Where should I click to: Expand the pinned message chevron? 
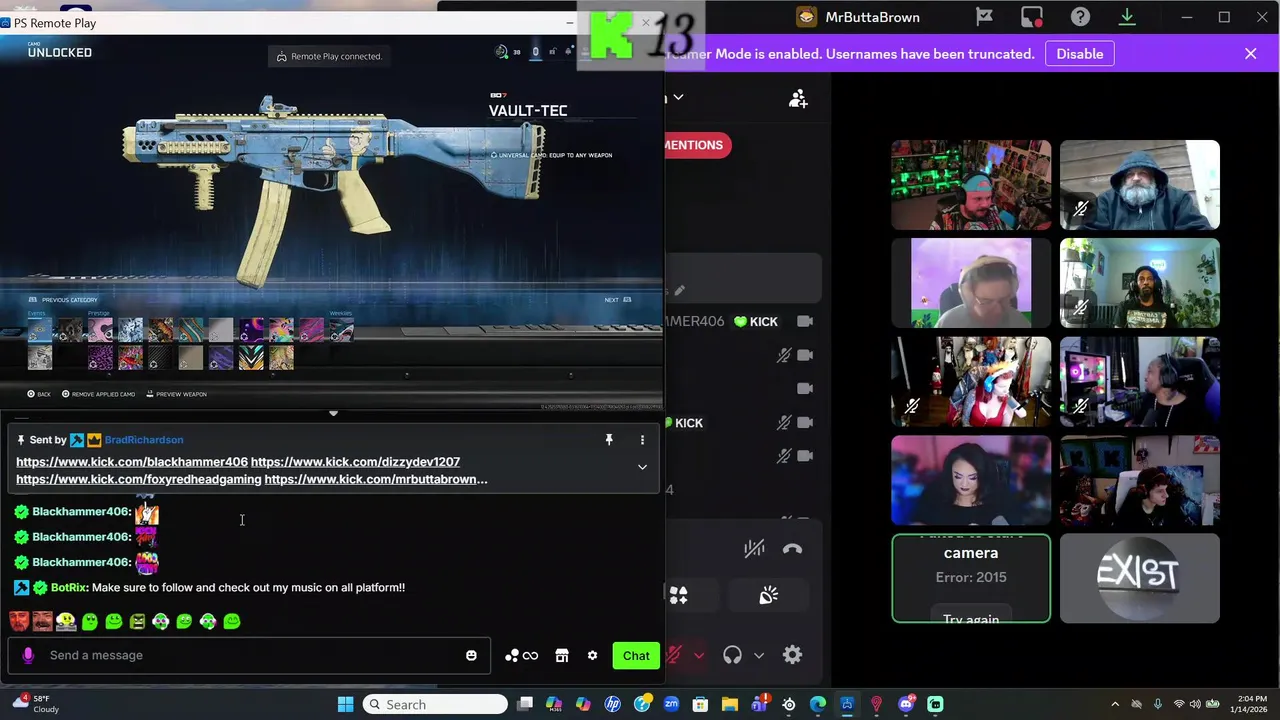click(642, 467)
